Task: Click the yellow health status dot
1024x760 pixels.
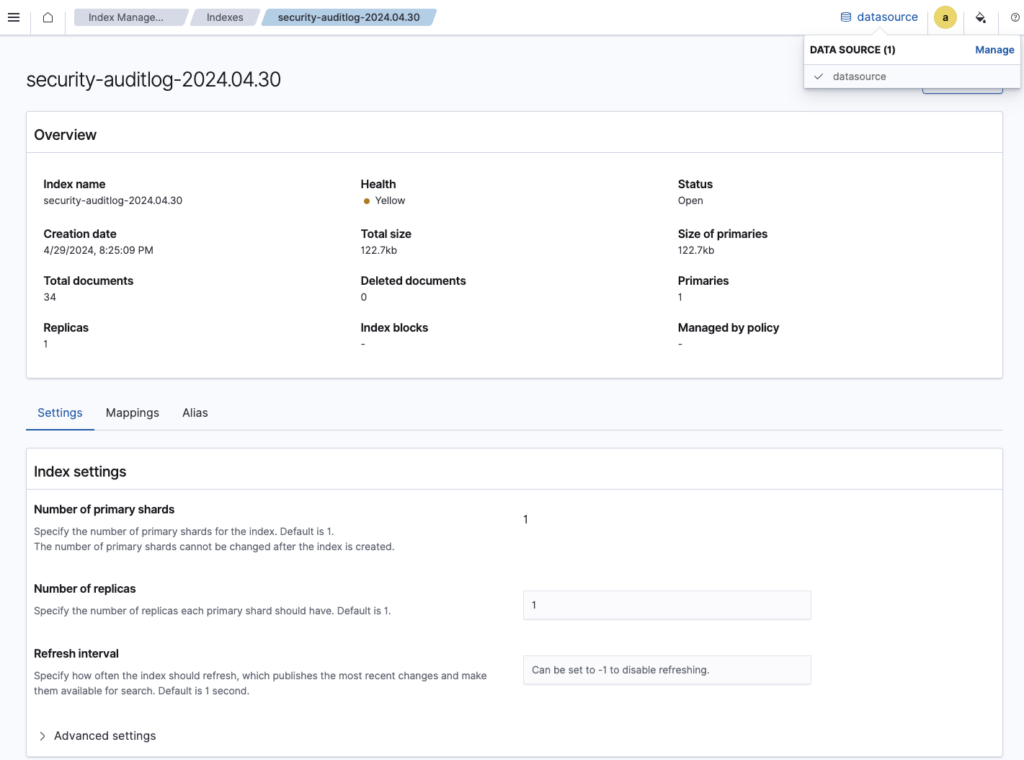Action: [367, 201]
